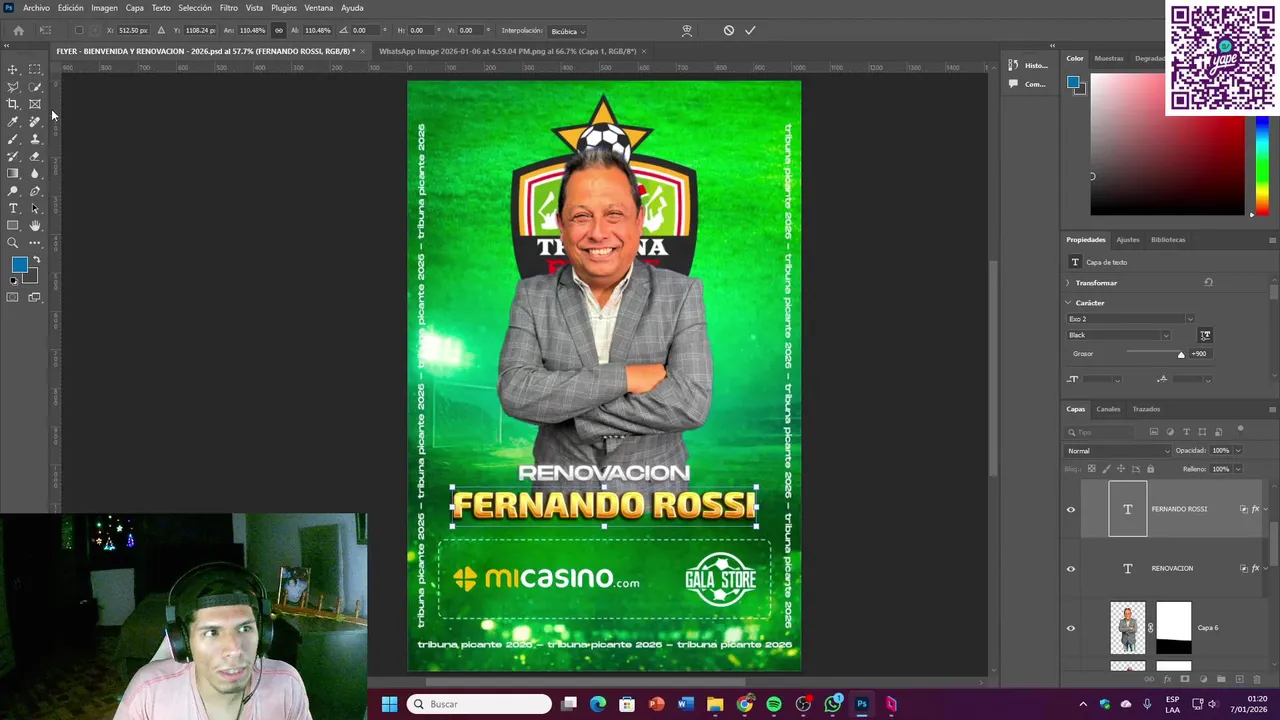The height and width of the screenshot is (720, 1280).
Task: Toggle maintain aspect ratio link
Action: (x=279, y=30)
